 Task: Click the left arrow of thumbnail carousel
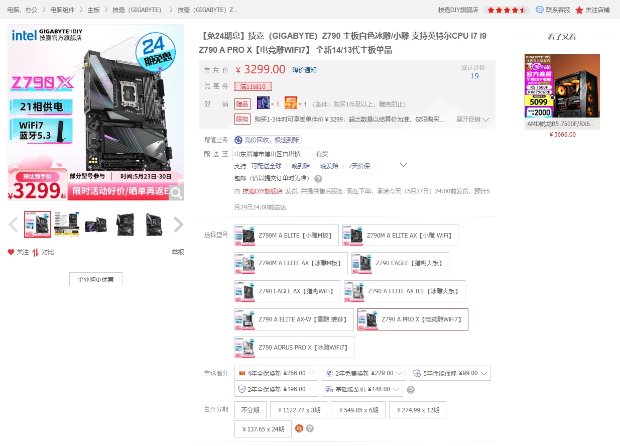(x=13, y=224)
